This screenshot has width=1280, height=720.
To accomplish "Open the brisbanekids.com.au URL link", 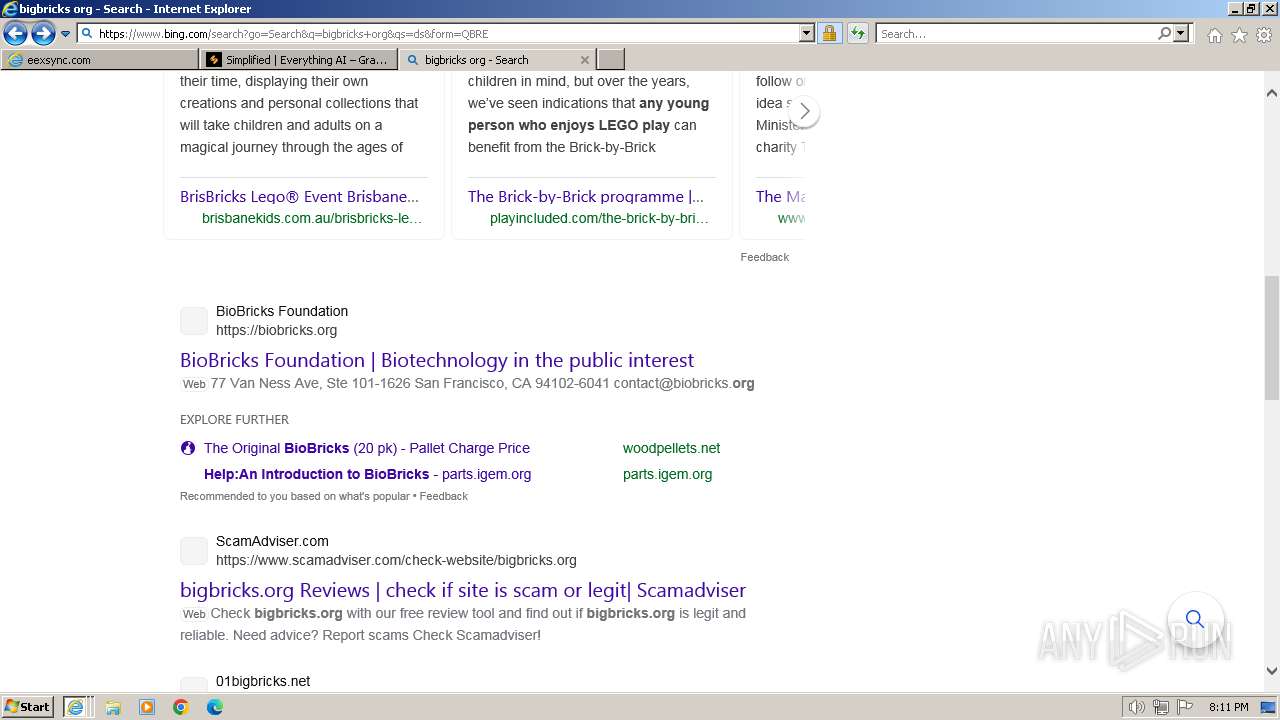I will (312, 218).
